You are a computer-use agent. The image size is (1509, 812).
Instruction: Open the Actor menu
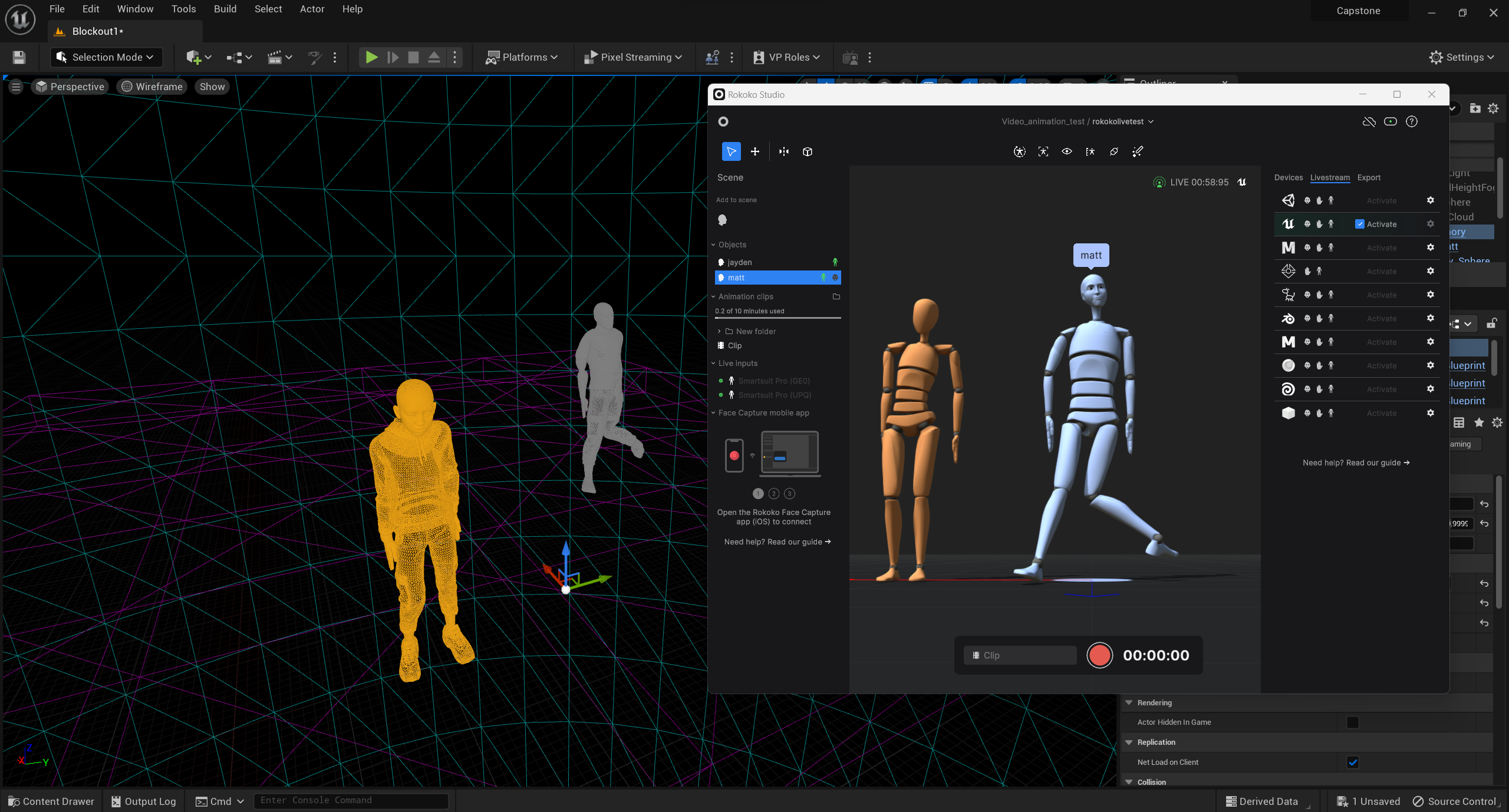(312, 9)
